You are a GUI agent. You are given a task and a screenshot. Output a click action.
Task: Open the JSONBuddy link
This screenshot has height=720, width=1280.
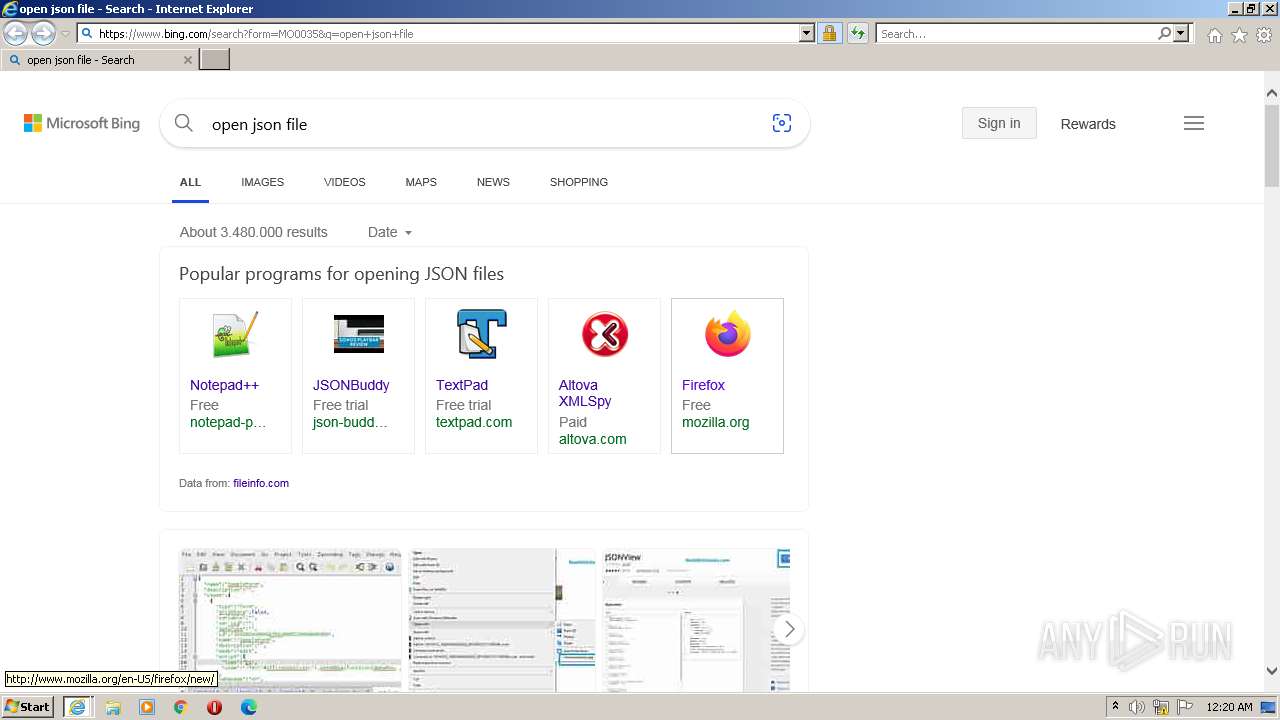351,385
